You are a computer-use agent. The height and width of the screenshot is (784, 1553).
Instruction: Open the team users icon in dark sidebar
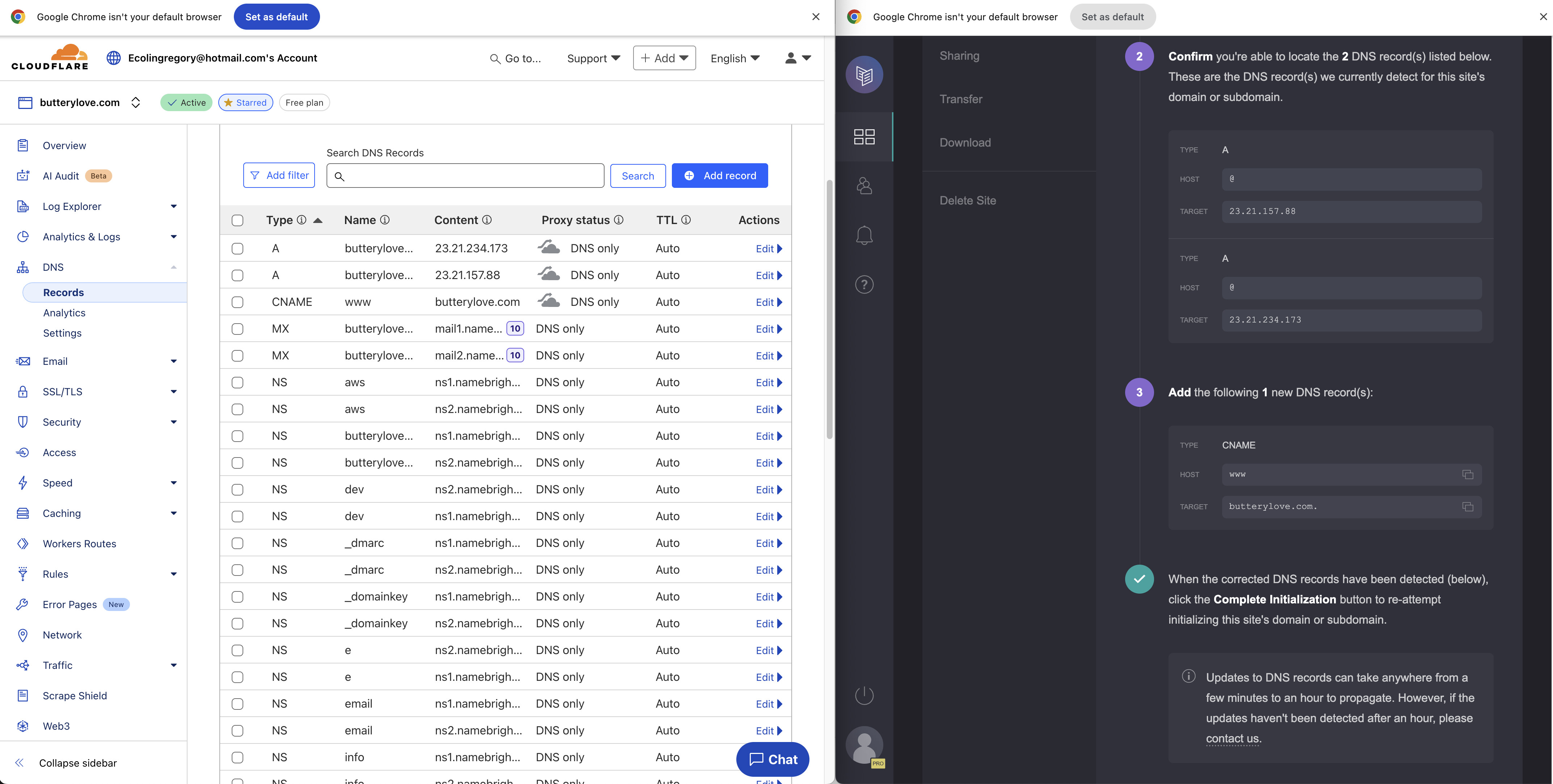[864, 186]
